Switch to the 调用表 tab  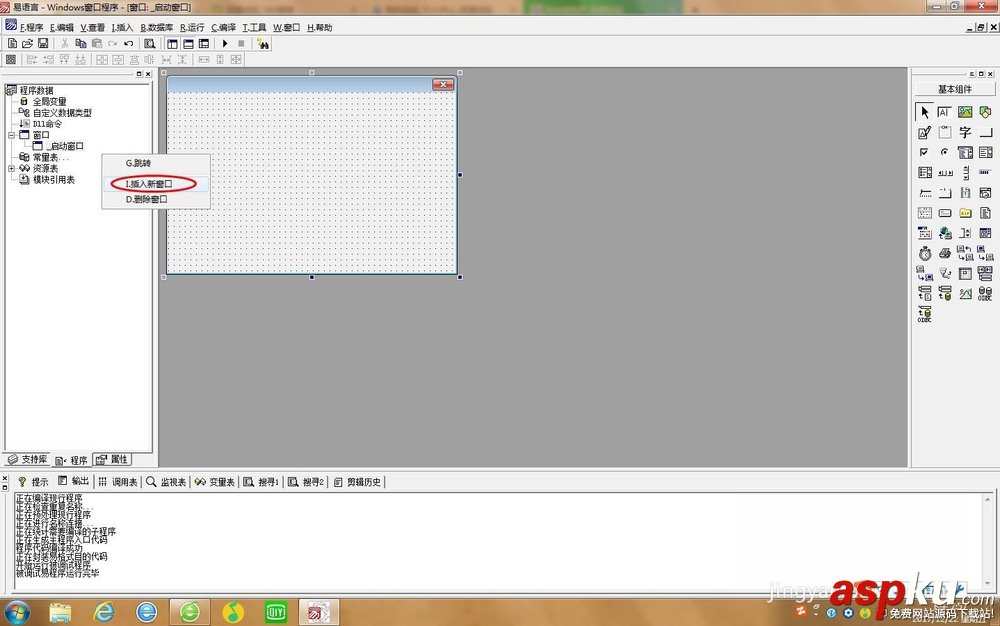pyautogui.click(x=118, y=482)
